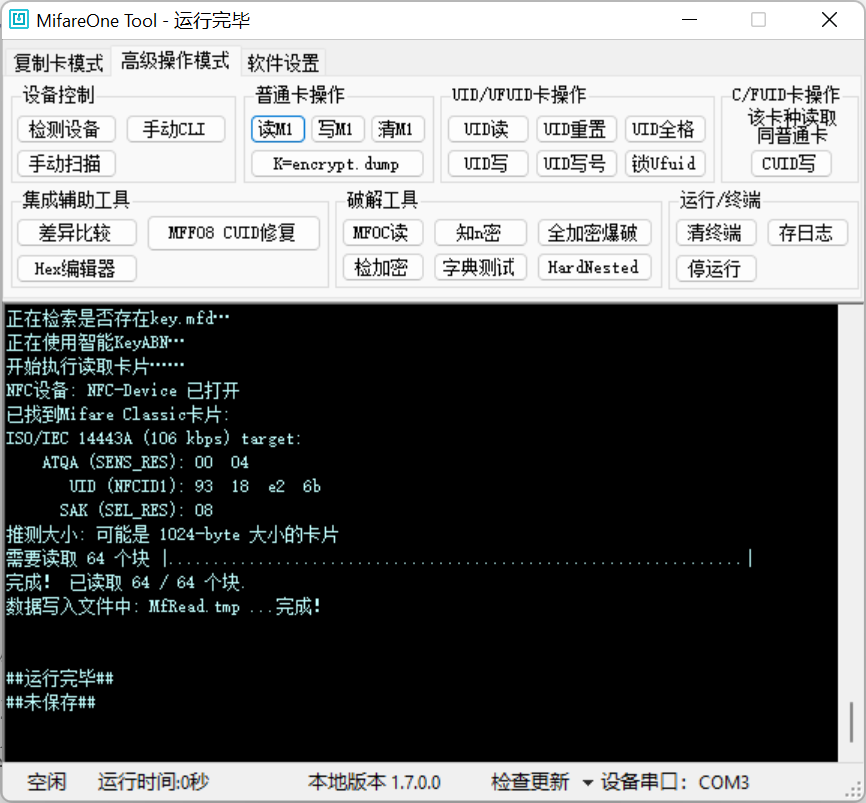Click the read progress dots bar in terminal
The width and height of the screenshot is (866, 803).
click(x=458, y=558)
